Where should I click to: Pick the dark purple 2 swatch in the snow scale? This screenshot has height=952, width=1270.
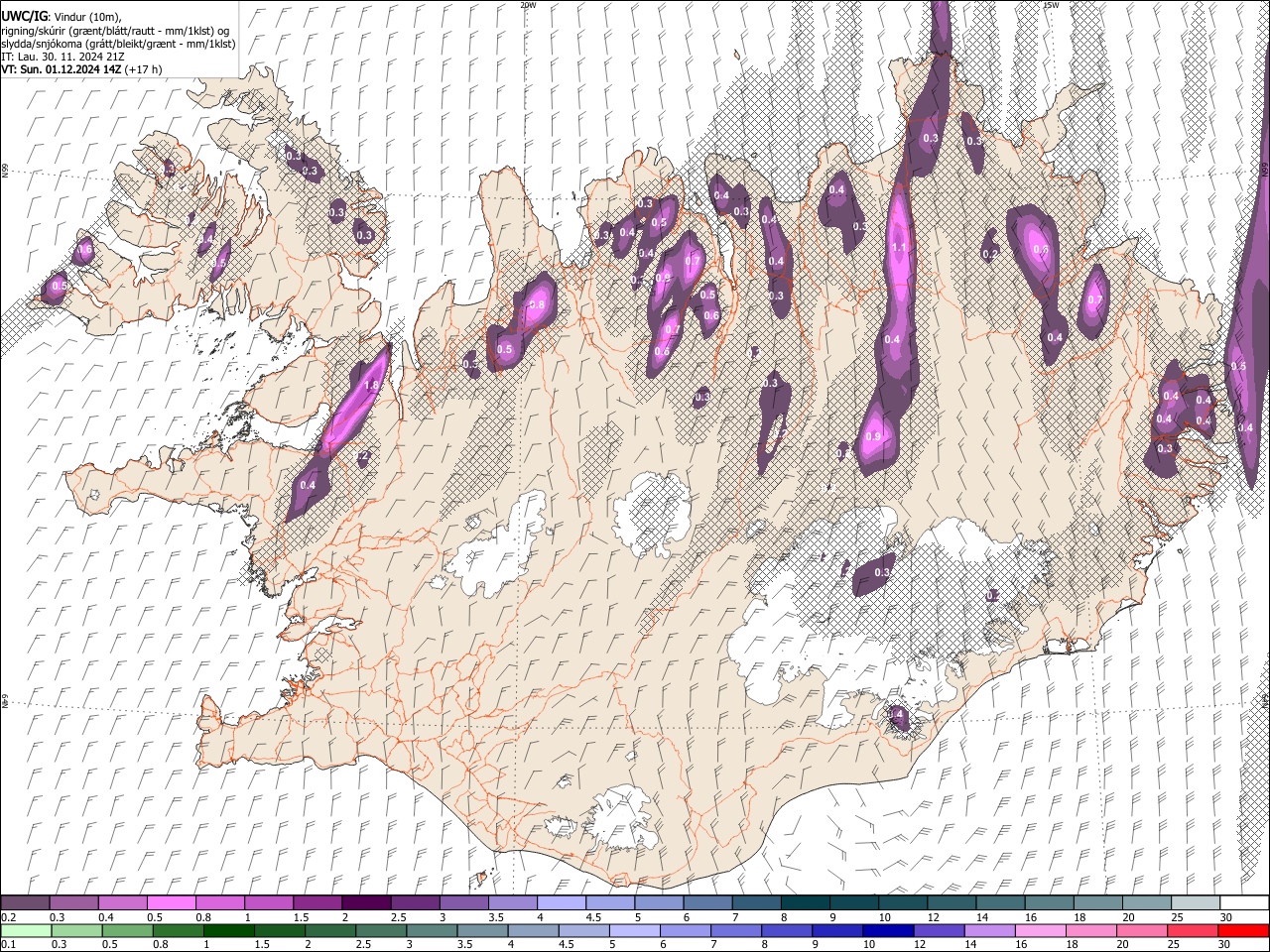[x=366, y=902]
